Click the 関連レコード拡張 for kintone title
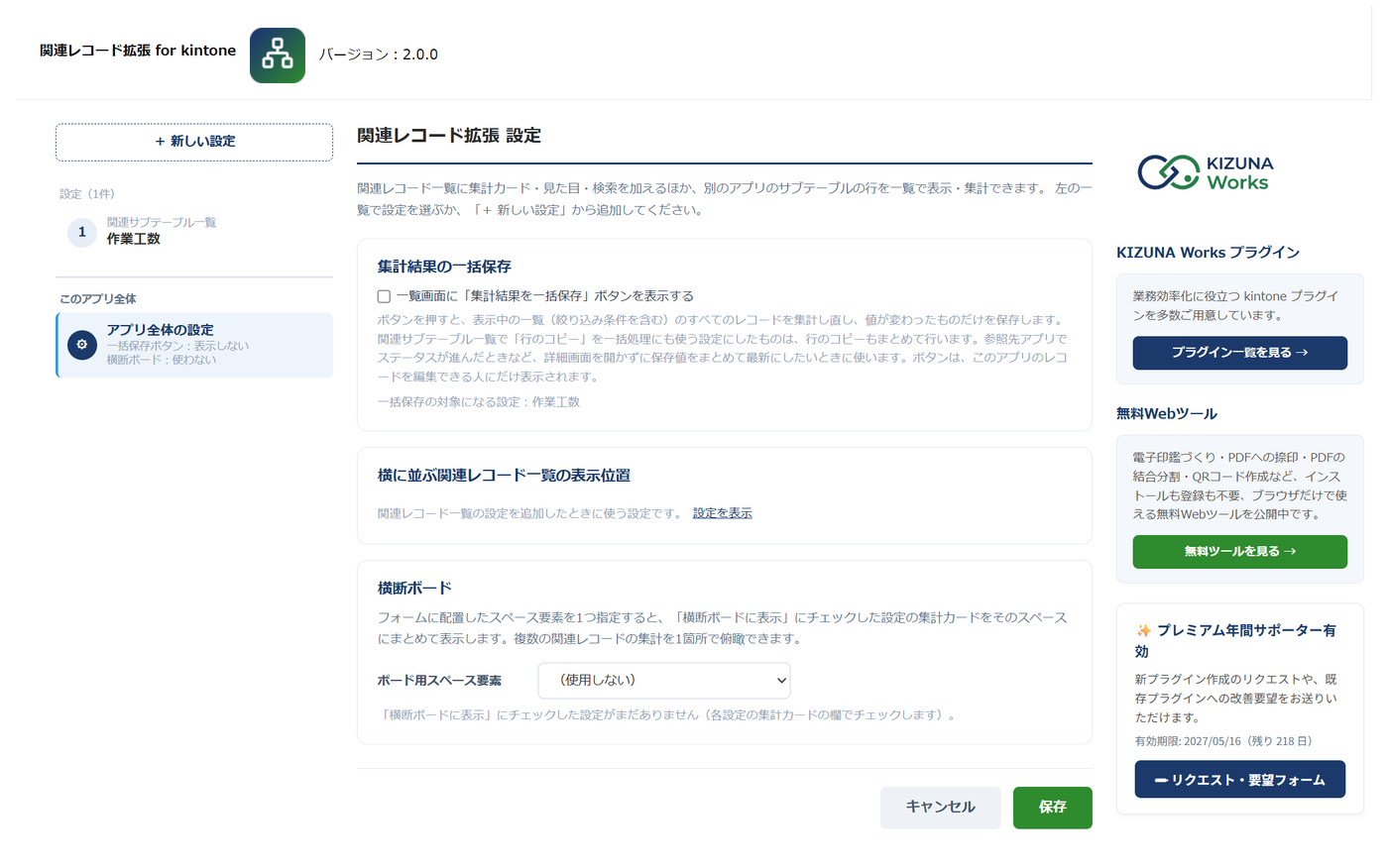The width and height of the screenshot is (1388, 868). [x=138, y=51]
